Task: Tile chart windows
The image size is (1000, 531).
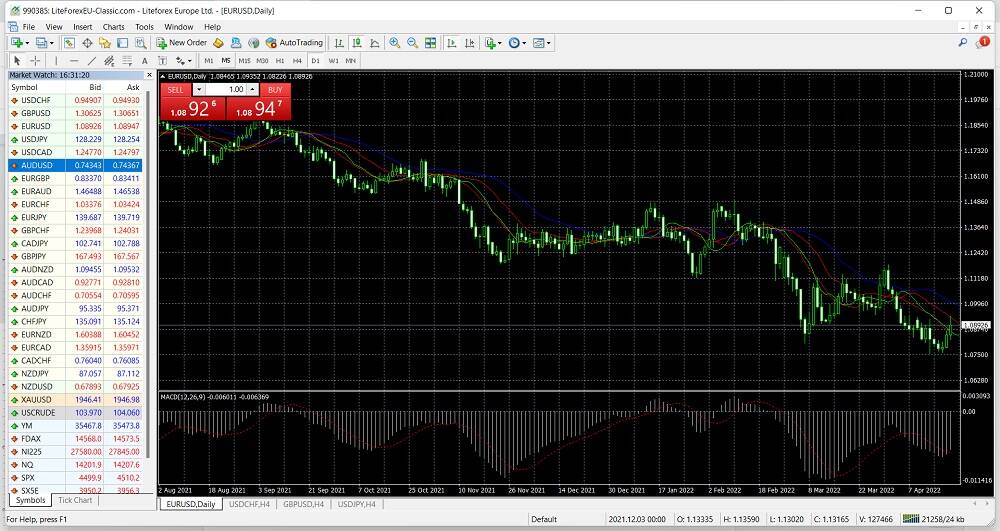Action: [x=430, y=43]
